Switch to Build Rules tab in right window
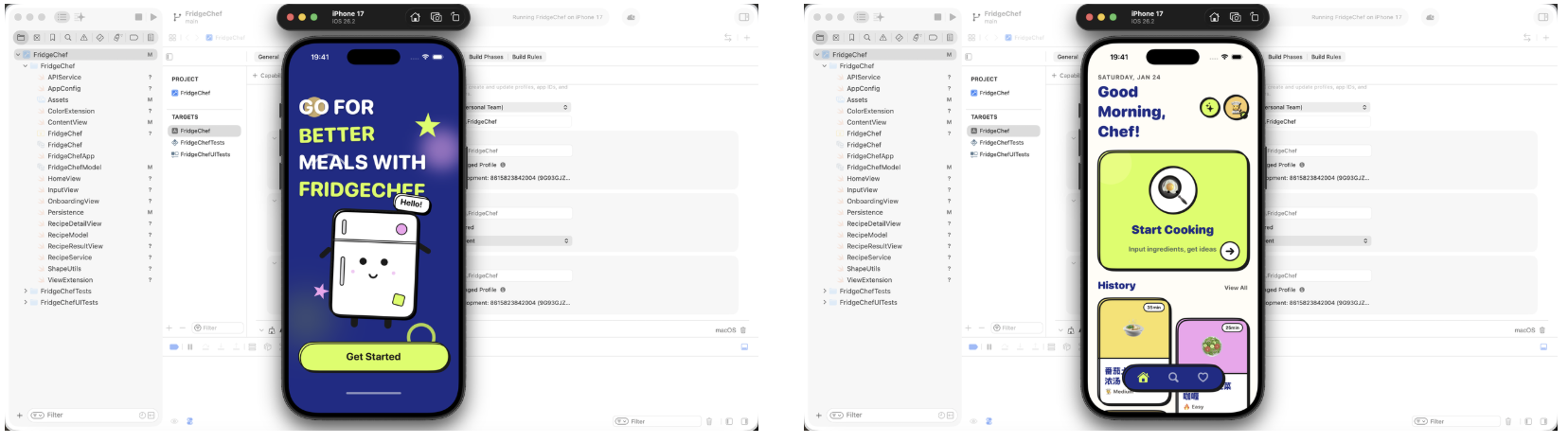This screenshot has height=443, width=1568. coord(1326,57)
